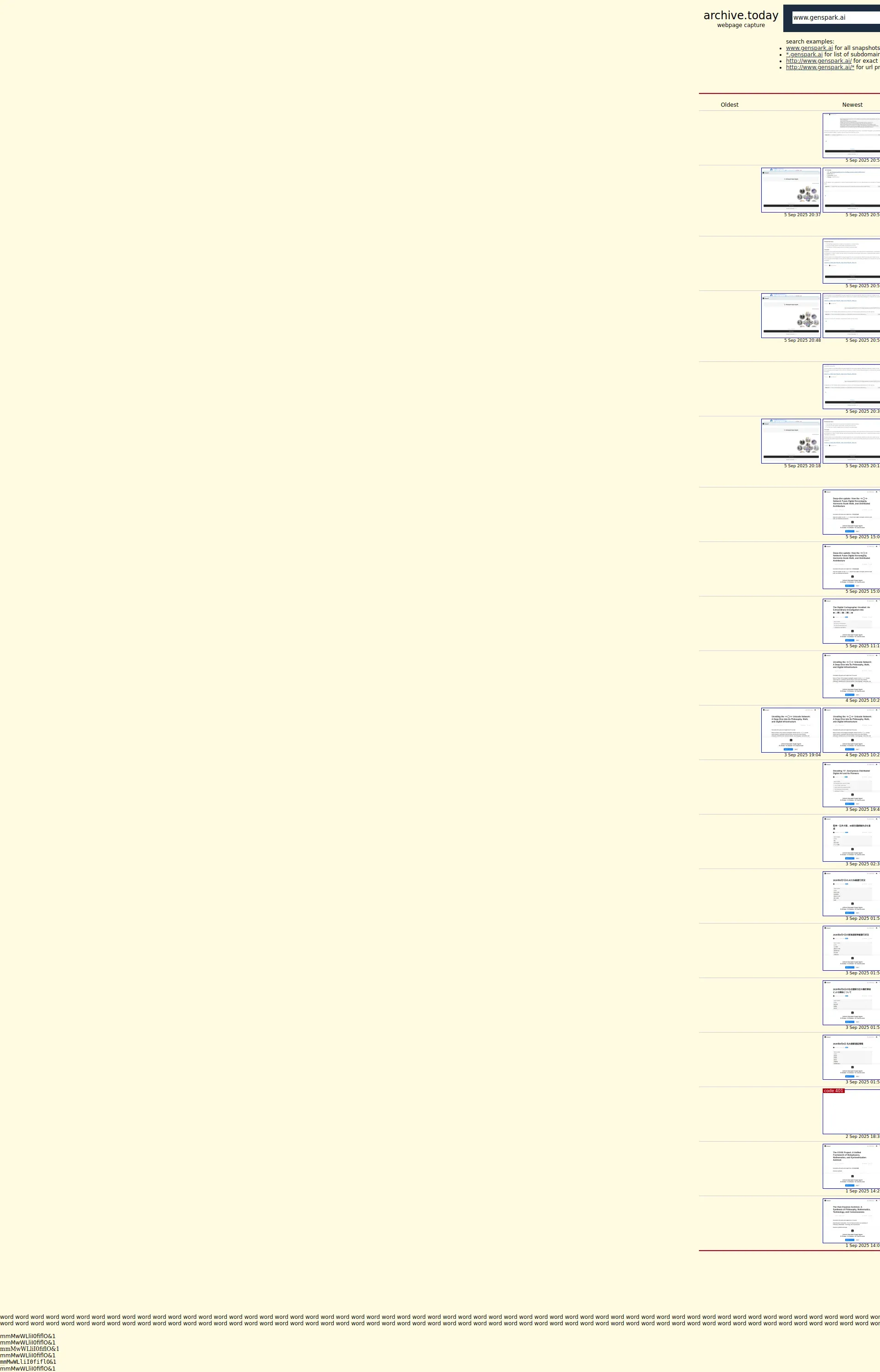
Task: Click http://www.genspark.ai/* url prefix example
Action: (819, 67)
